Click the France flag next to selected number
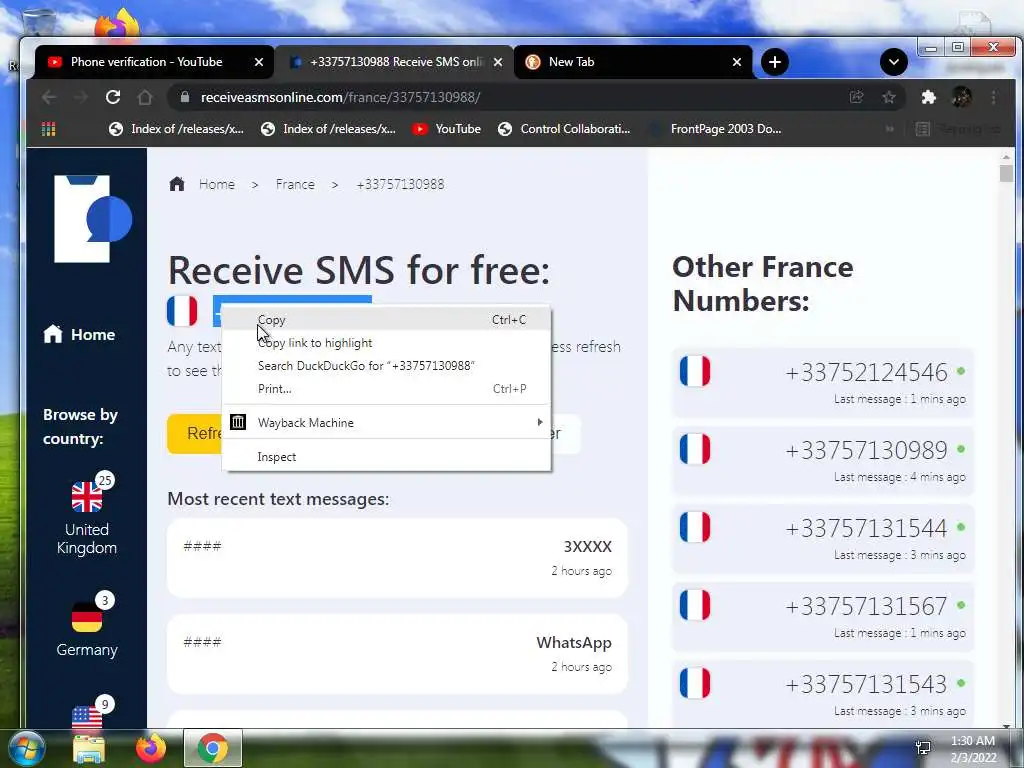 coord(182,311)
